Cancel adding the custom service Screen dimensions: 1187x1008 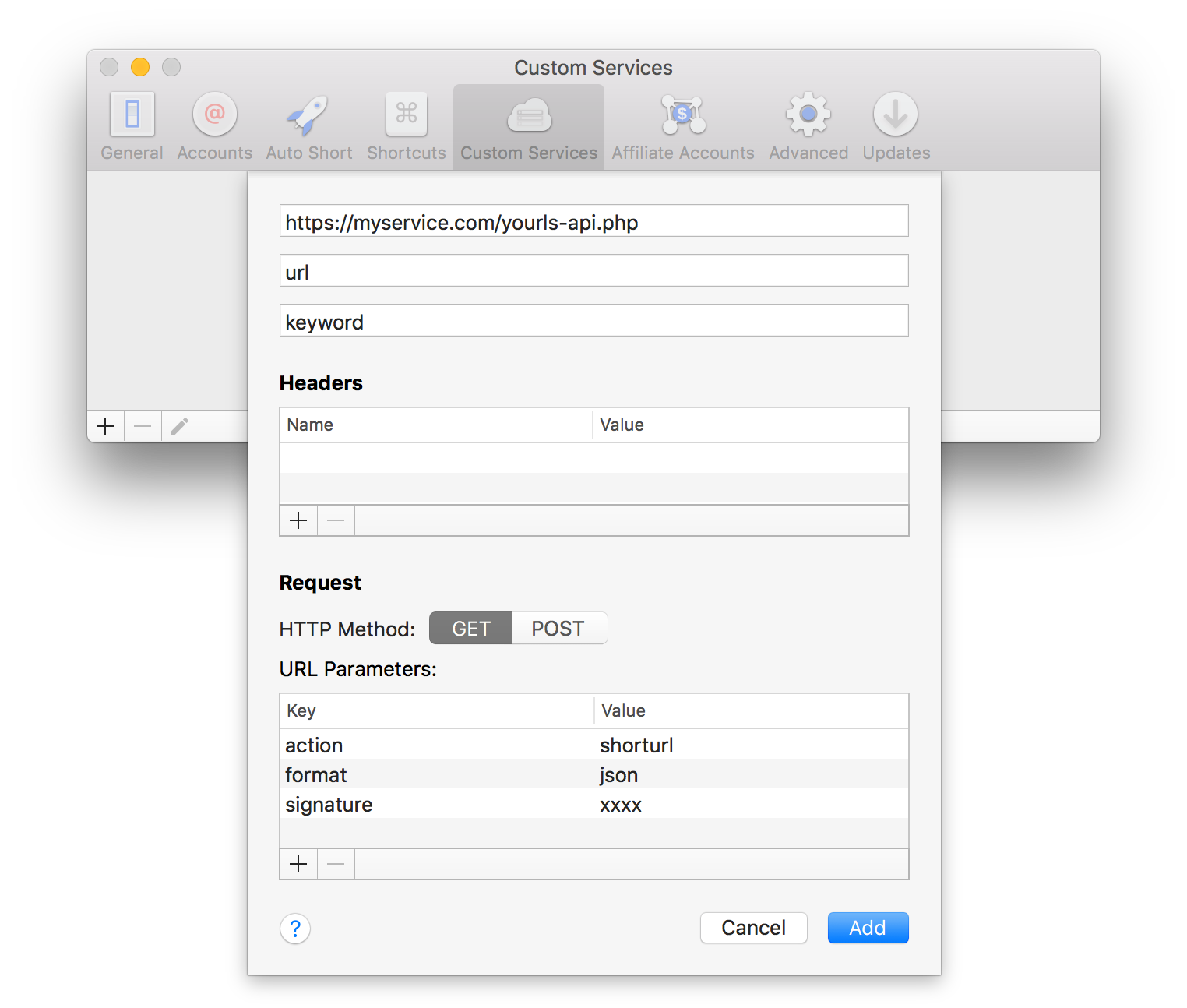[752, 927]
